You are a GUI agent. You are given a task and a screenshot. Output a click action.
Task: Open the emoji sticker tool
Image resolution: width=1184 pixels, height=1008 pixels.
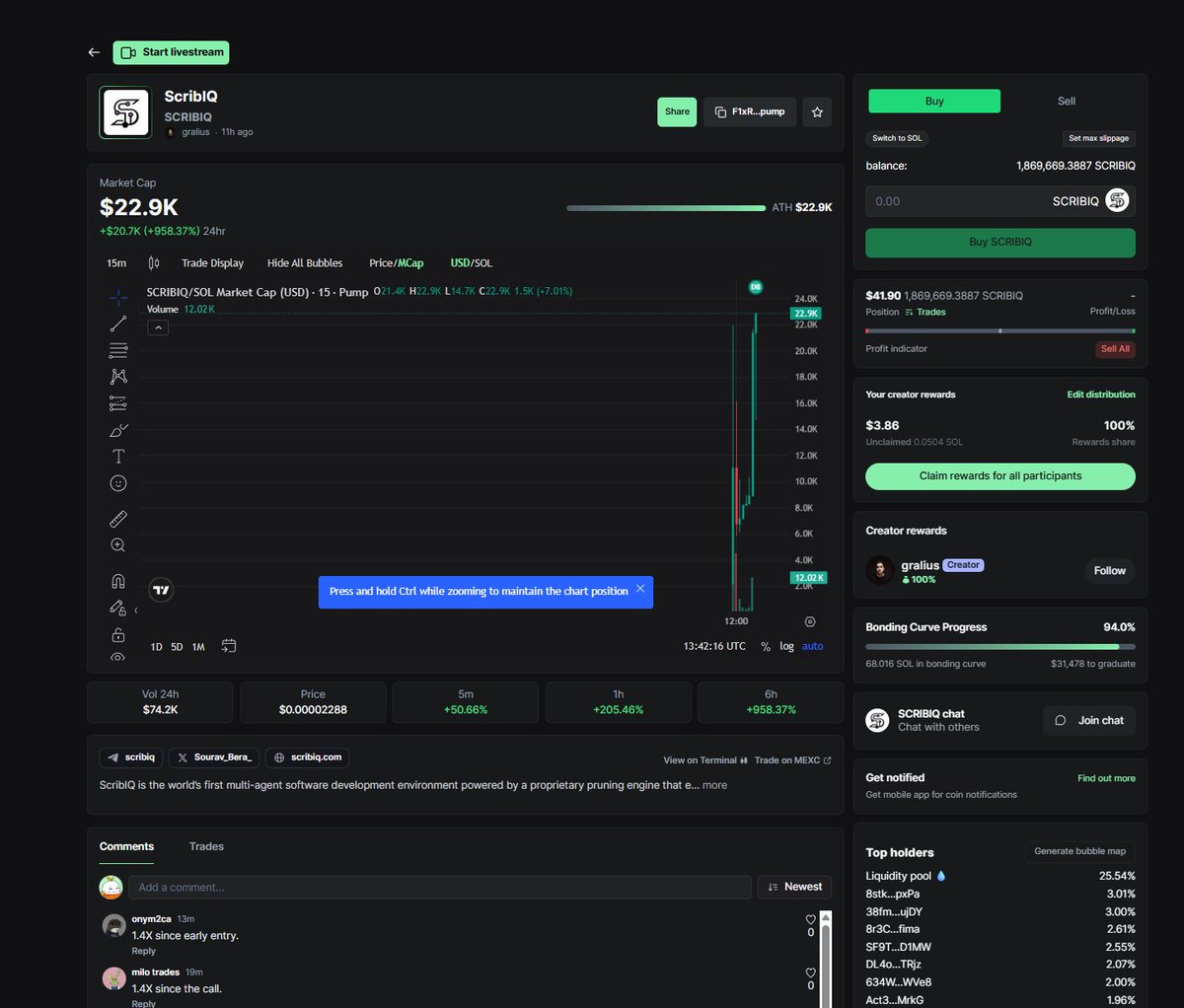(x=118, y=483)
